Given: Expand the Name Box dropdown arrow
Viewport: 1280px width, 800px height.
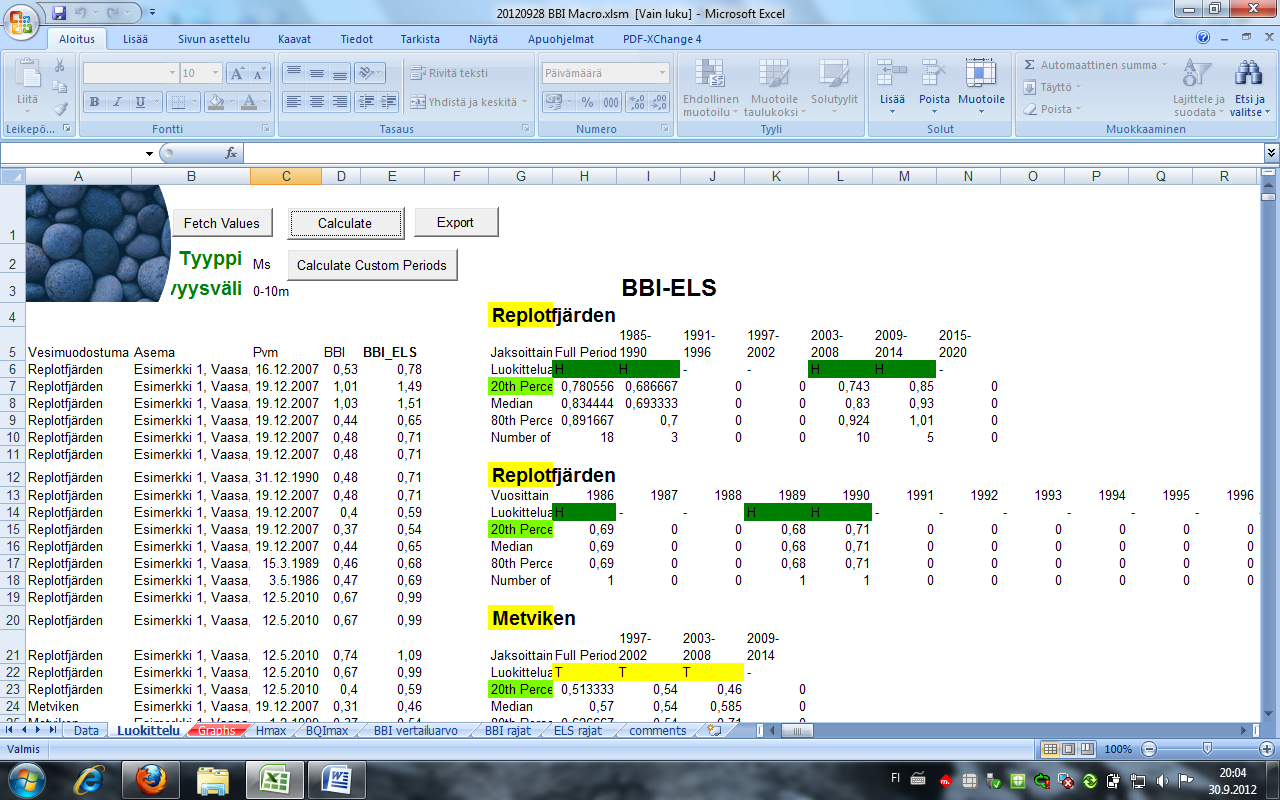Looking at the screenshot, I should click(x=150, y=153).
